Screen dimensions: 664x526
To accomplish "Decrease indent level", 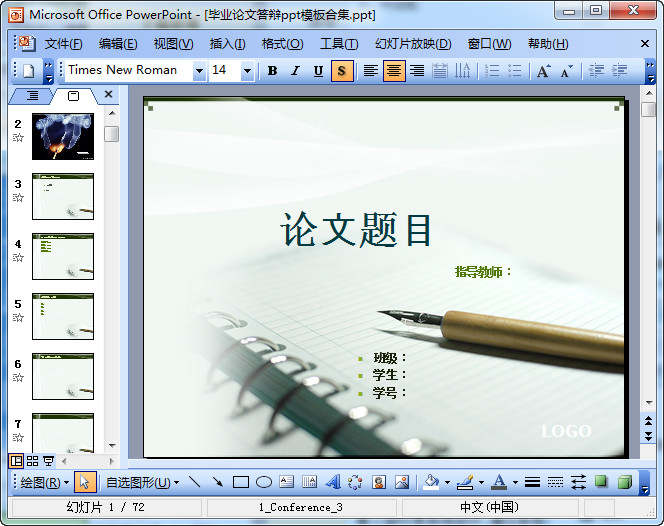I will tap(596, 71).
